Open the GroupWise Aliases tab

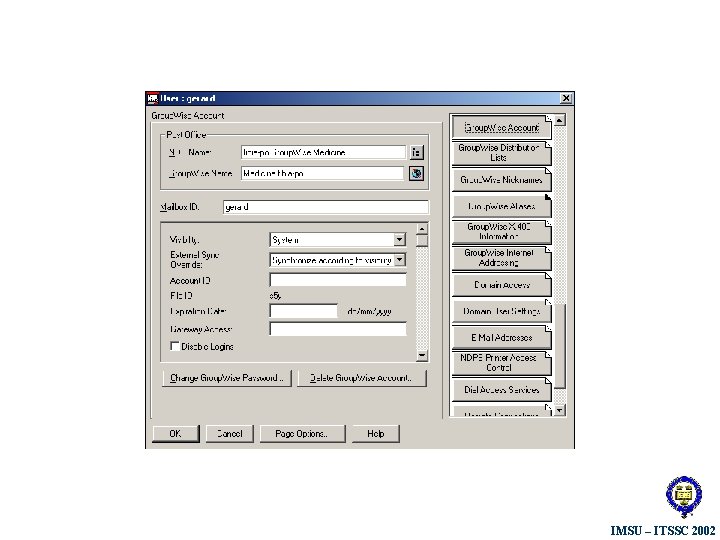click(501, 206)
